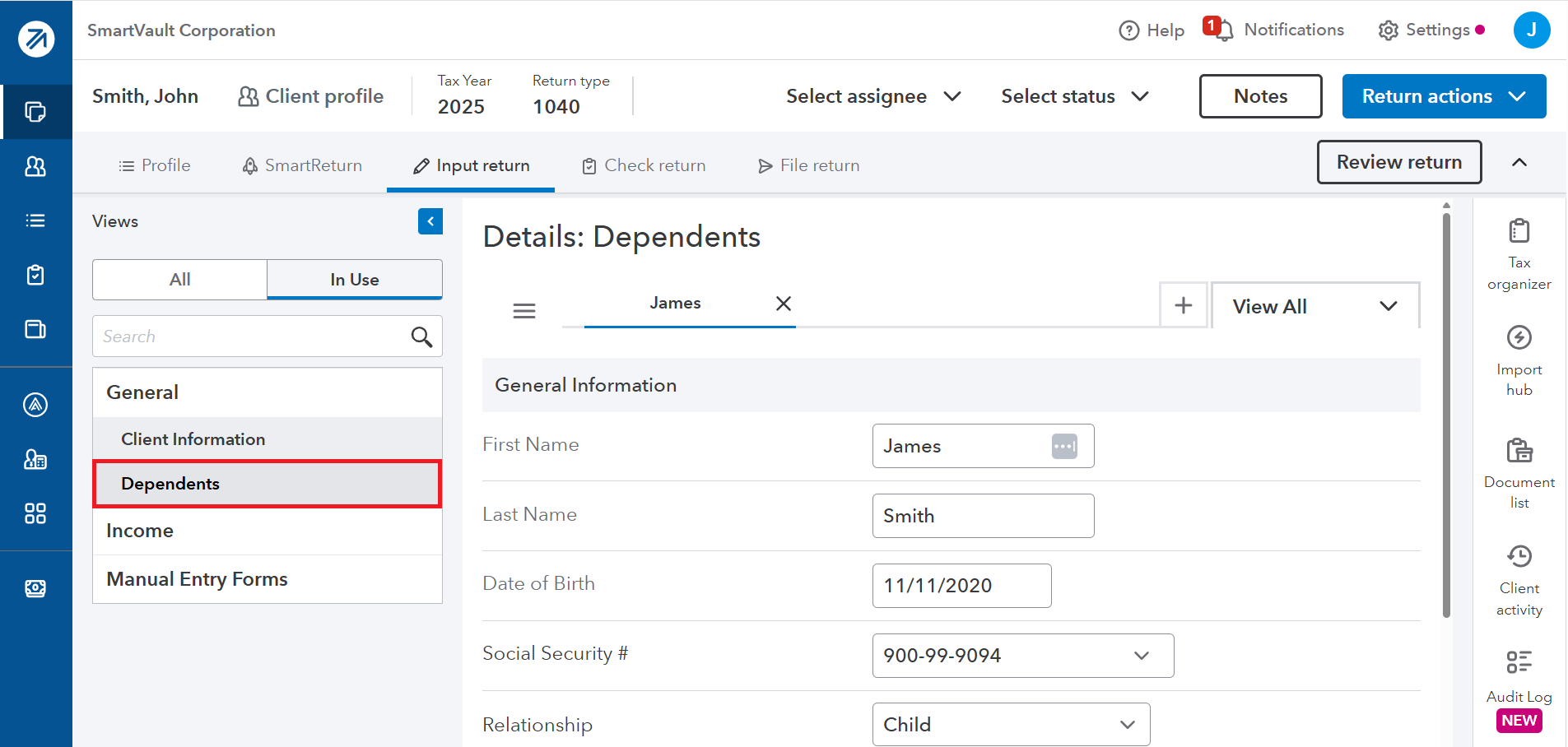The height and width of the screenshot is (747, 1568).
Task: Open the clients people icon in sidebar
Action: pos(35,166)
